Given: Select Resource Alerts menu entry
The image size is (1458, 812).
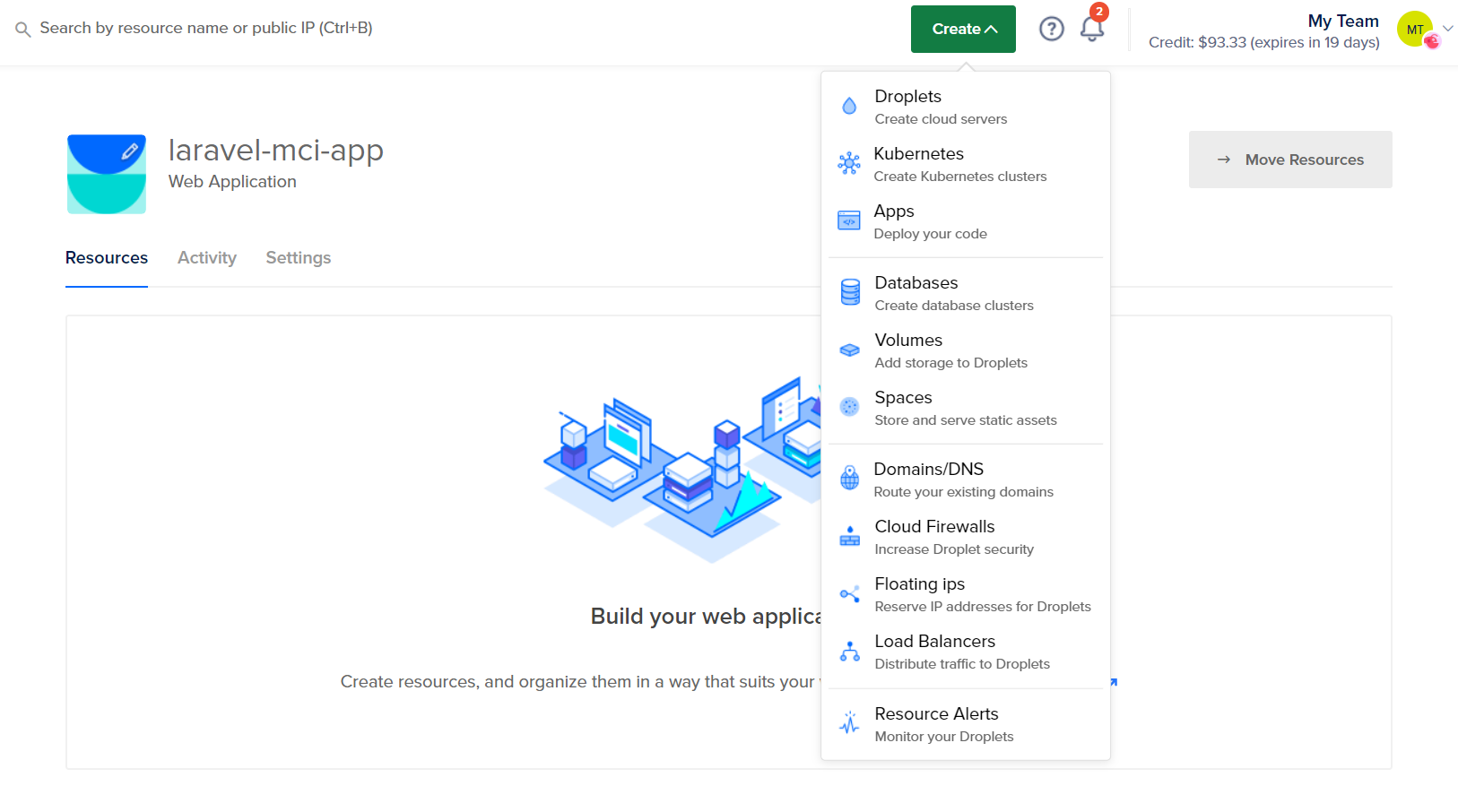Looking at the screenshot, I should click(966, 724).
